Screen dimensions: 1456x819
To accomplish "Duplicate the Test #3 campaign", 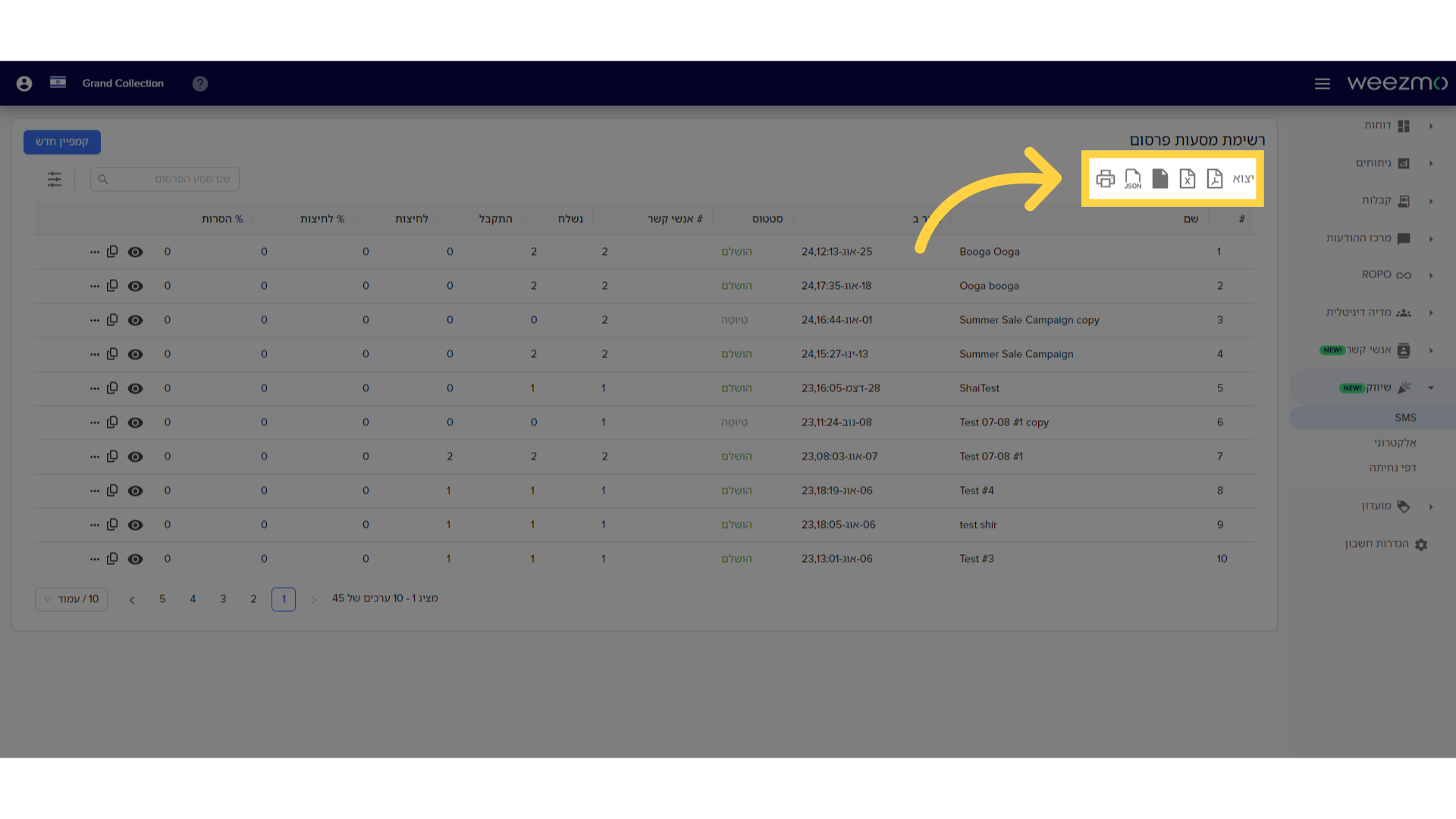I will [x=112, y=559].
